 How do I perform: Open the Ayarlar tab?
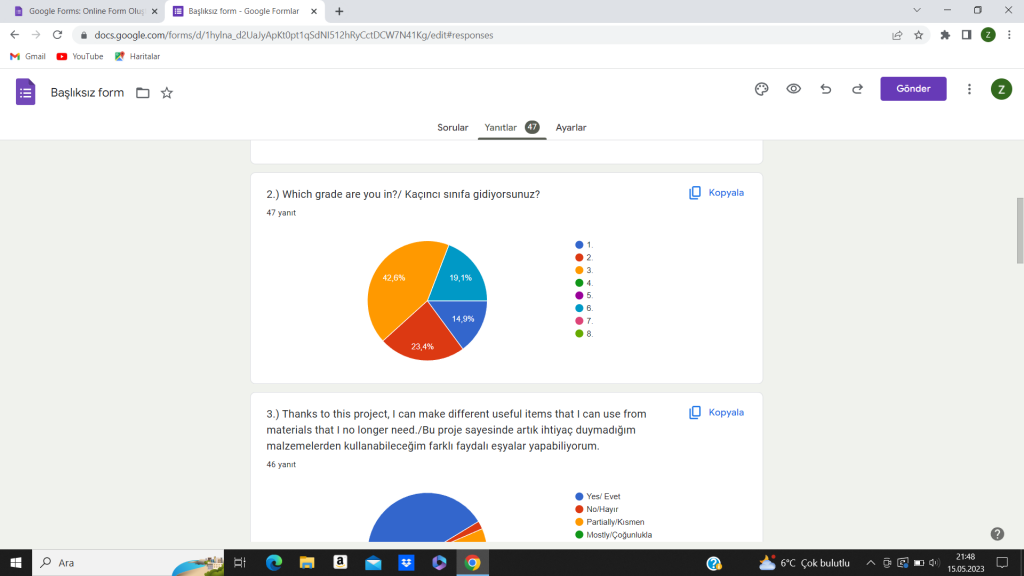570,127
